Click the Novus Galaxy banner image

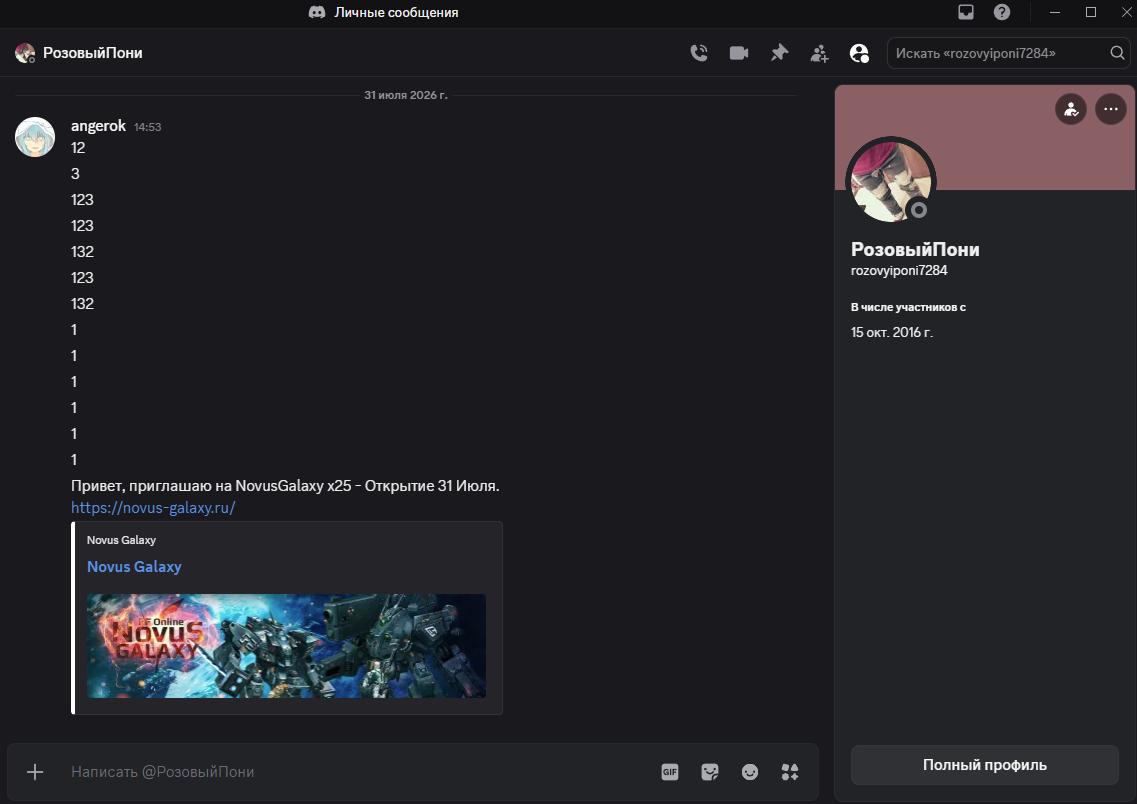point(286,646)
